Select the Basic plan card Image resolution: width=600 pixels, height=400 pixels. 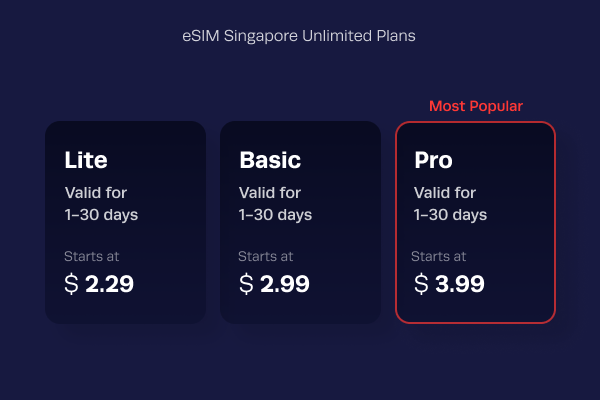coord(300,222)
